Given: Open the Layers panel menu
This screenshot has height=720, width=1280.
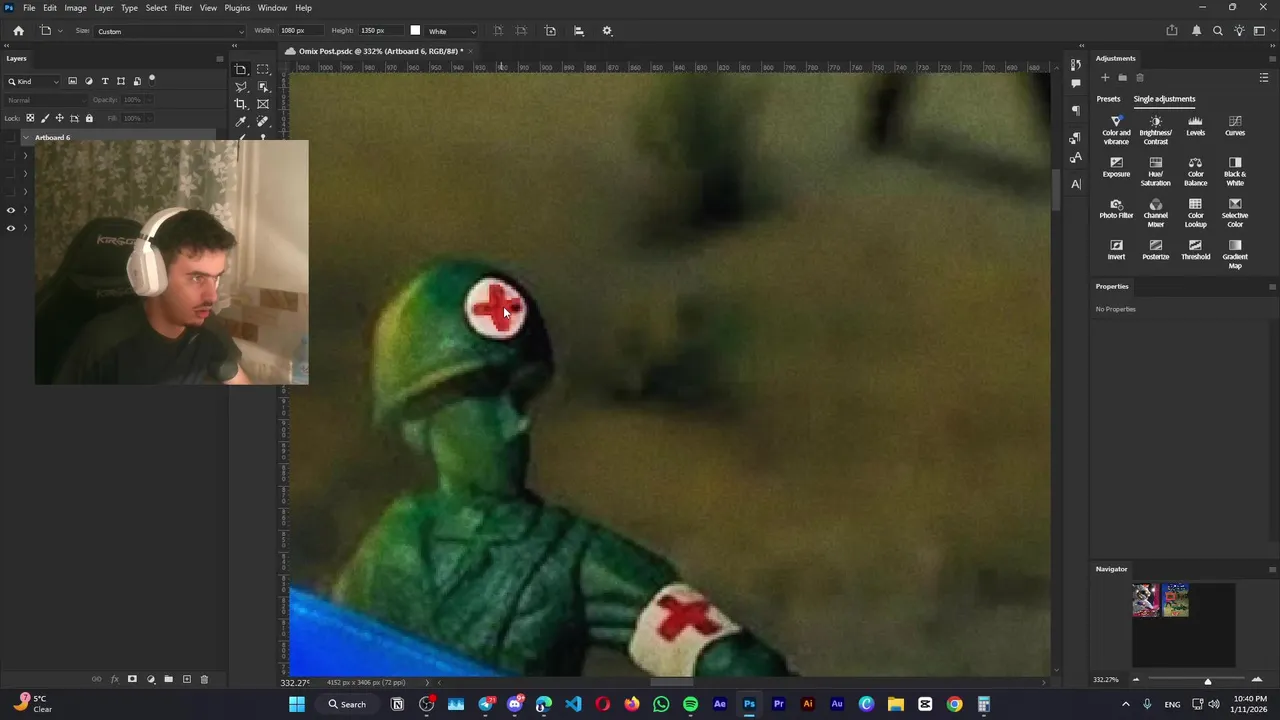Looking at the screenshot, I should [219, 58].
